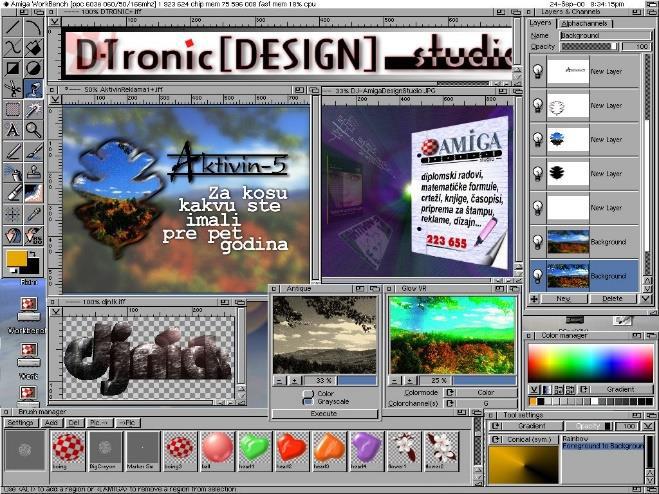659x494 pixels.
Task: Toggle bulb of New Layer with ring outline thumbnail
Action: [538, 106]
